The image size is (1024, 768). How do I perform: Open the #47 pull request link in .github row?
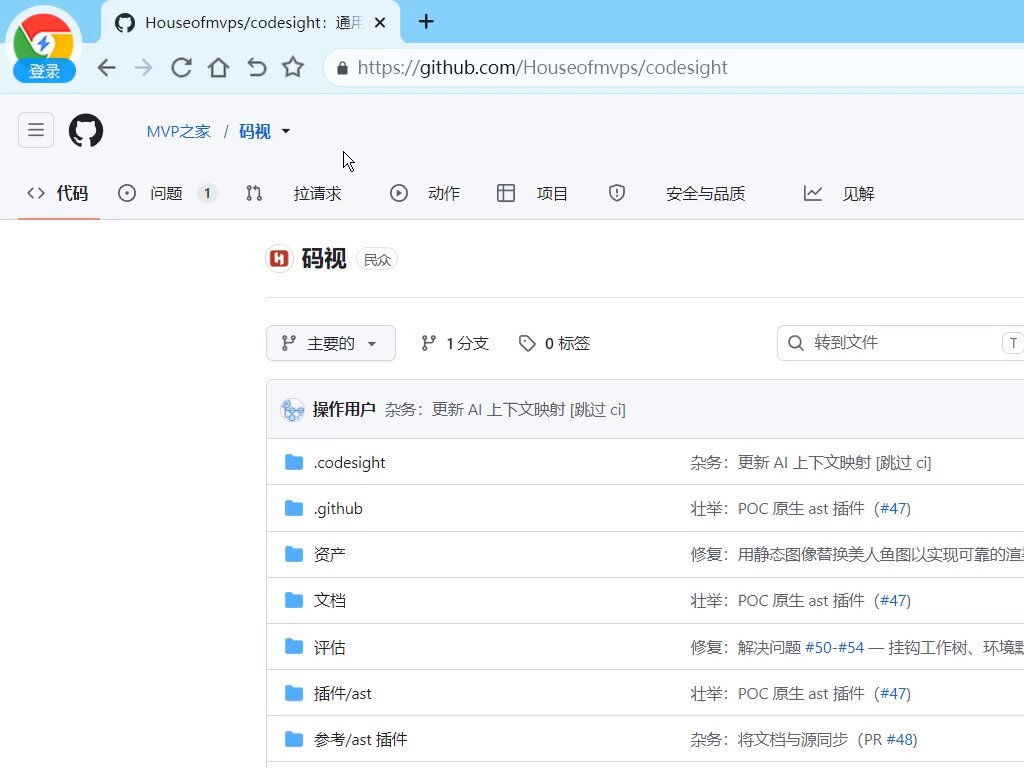893,509
